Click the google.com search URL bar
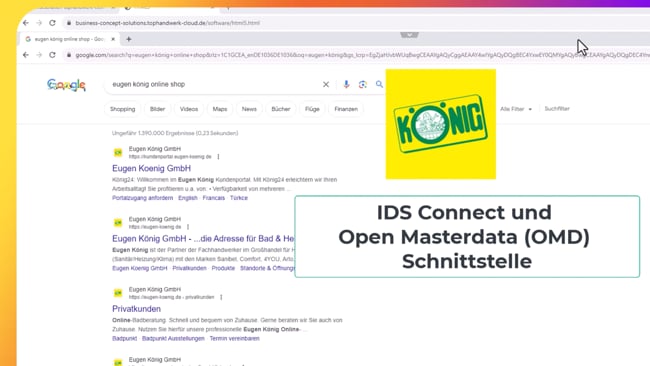650x366 pixels. (357, 55)
